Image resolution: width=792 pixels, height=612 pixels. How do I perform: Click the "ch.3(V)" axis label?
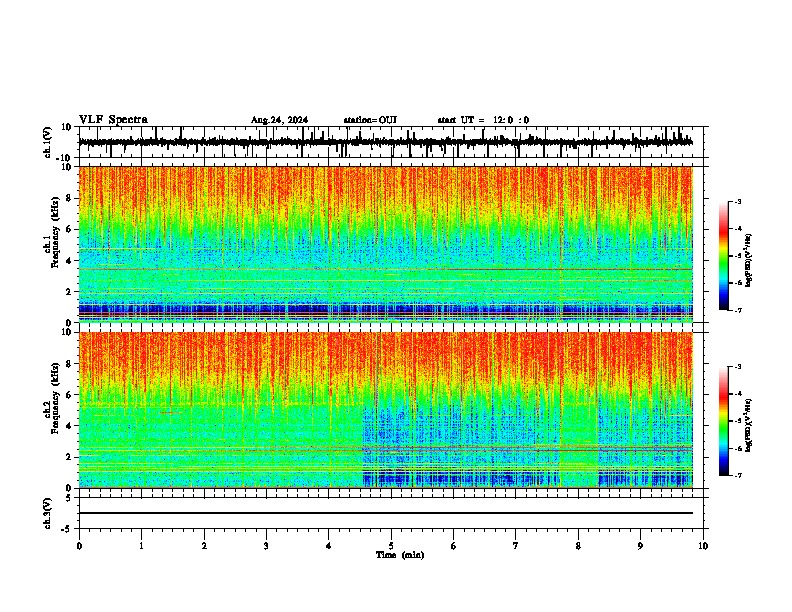(48, 513)
